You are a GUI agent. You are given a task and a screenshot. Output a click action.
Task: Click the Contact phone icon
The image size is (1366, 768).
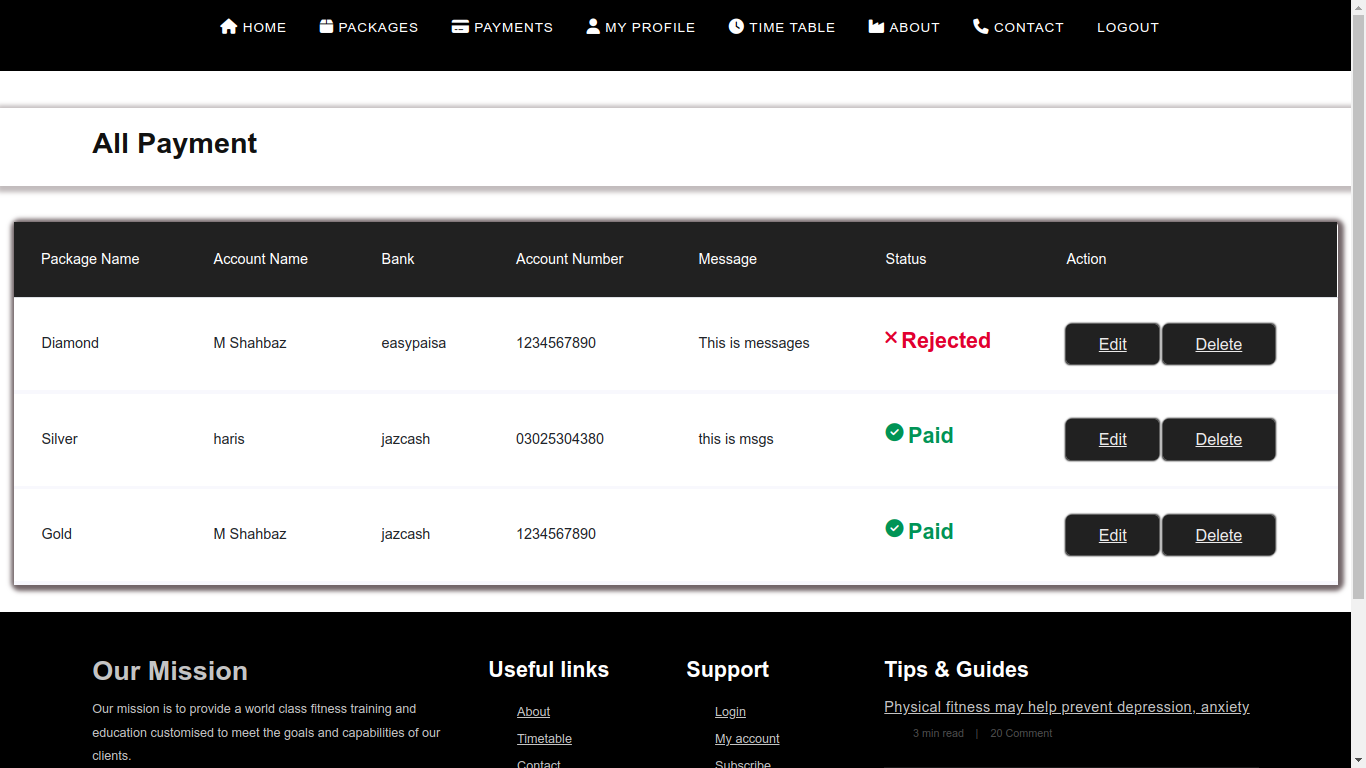(981, 27)
